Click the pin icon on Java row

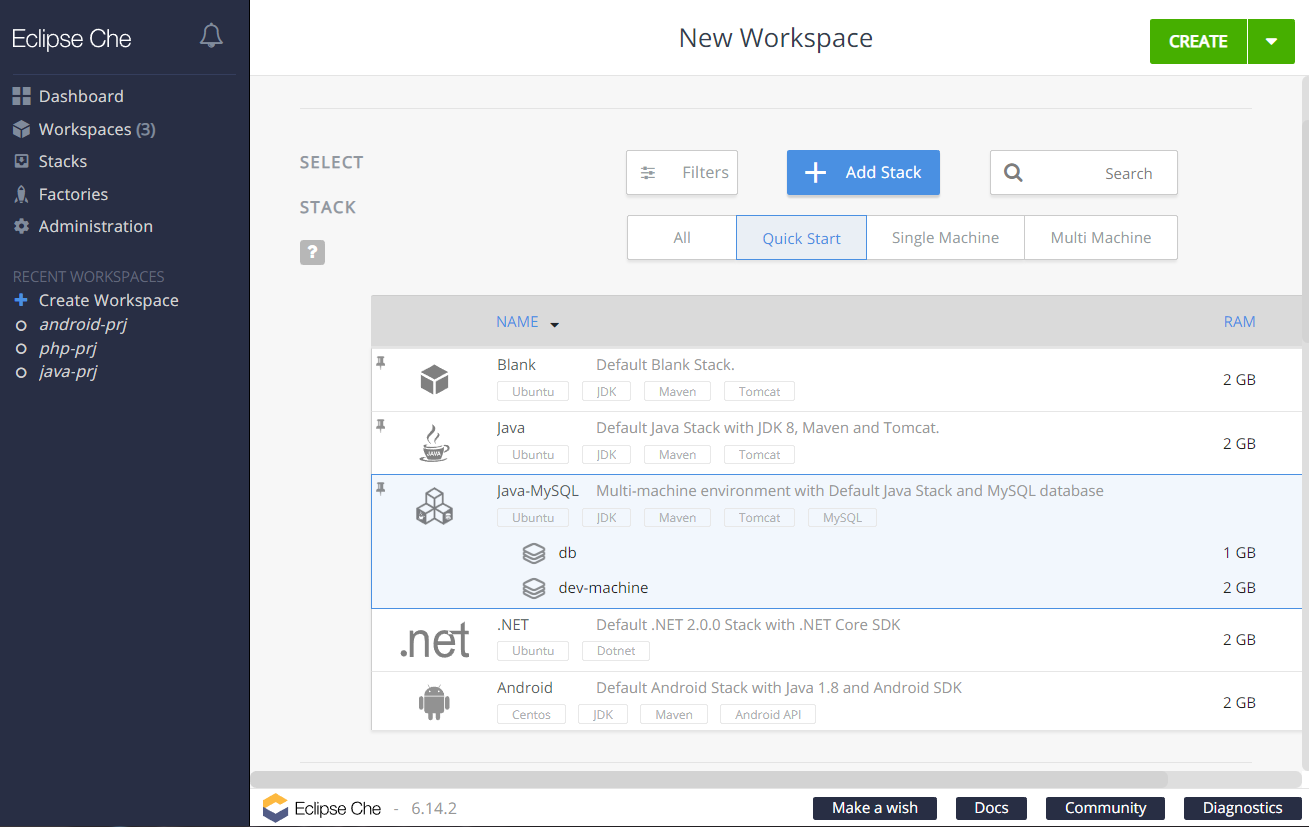[x=380, y=425]
